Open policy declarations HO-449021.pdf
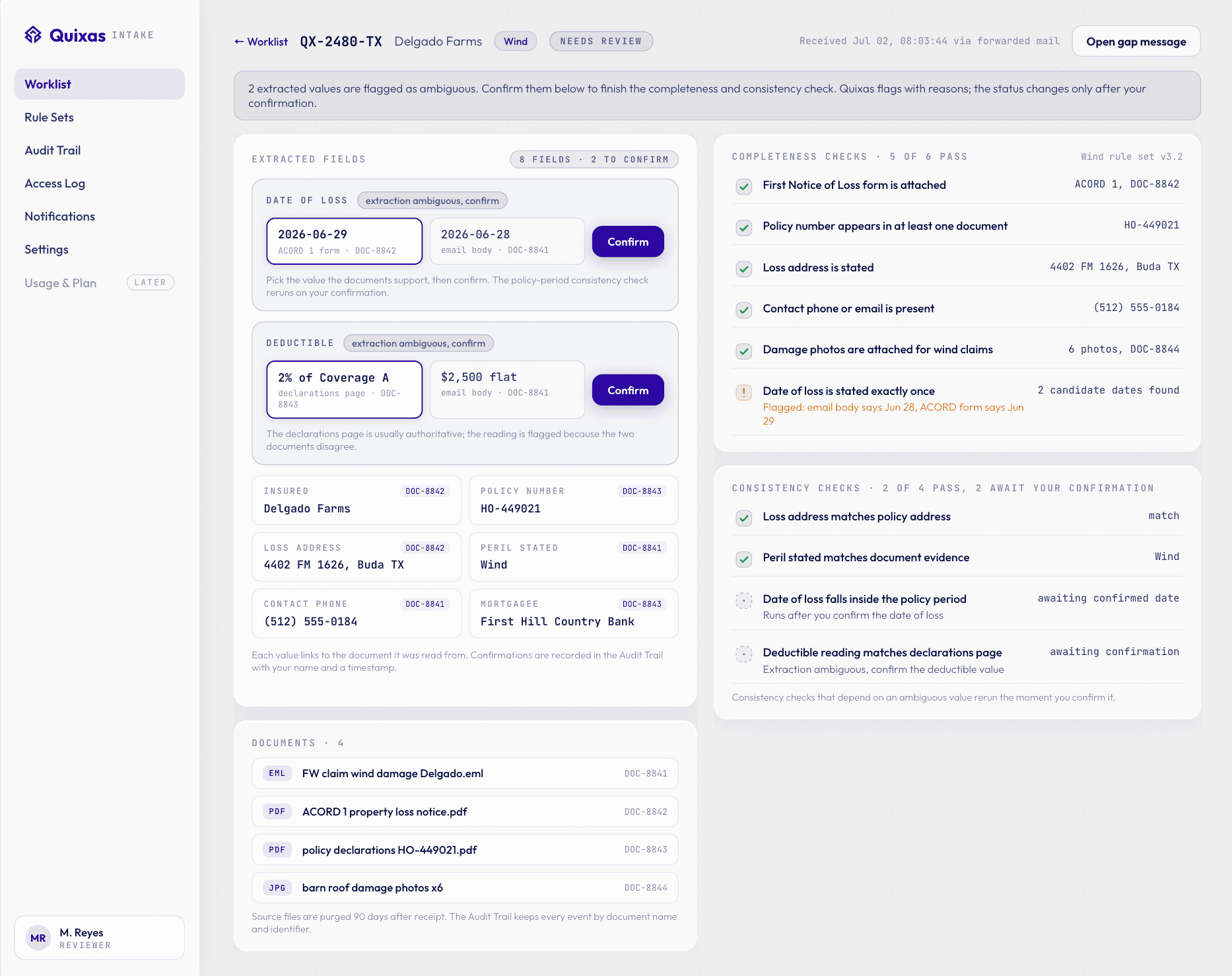 465,850
